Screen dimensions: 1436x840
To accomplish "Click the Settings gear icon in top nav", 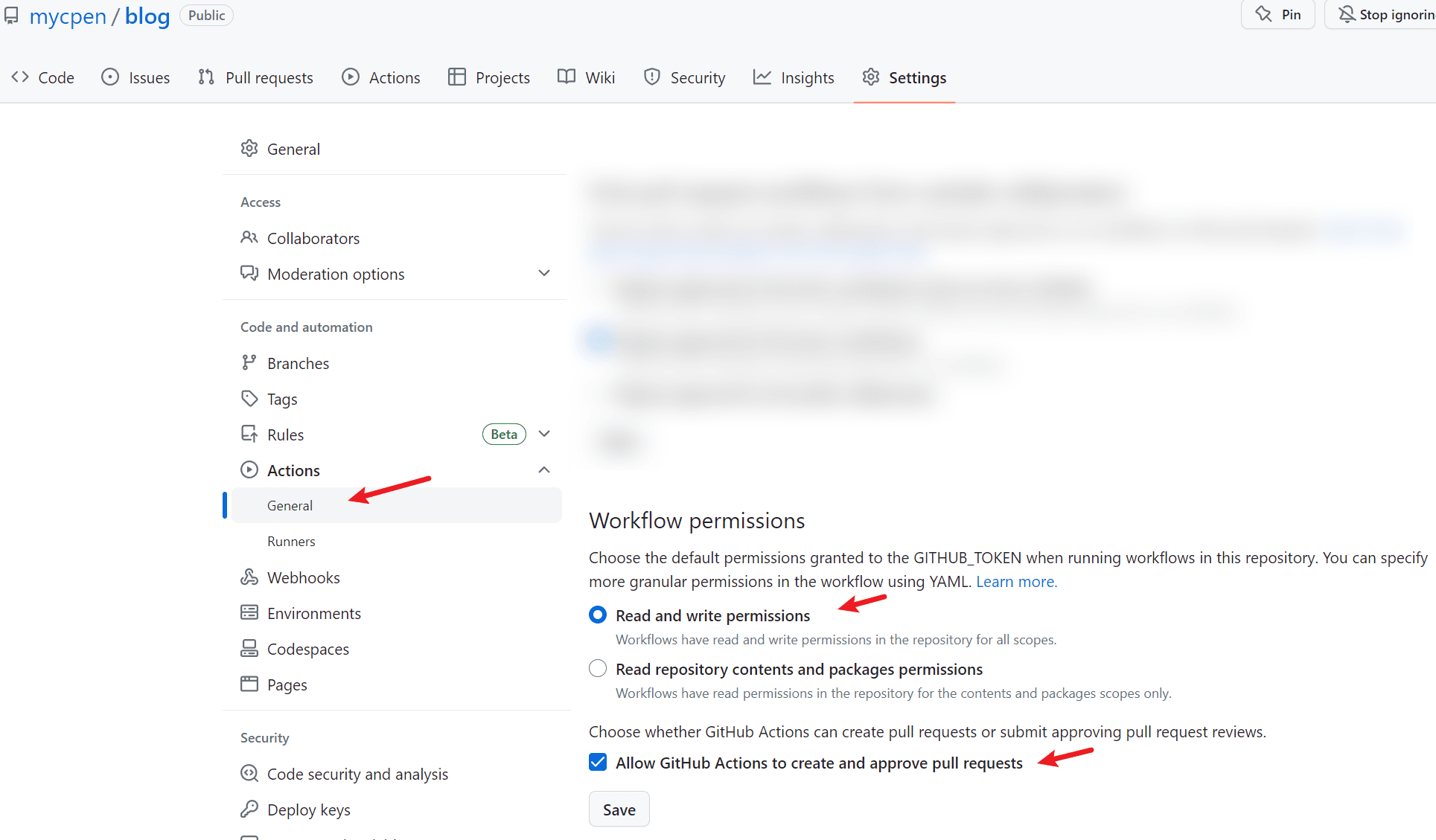I will pos(871,77).
